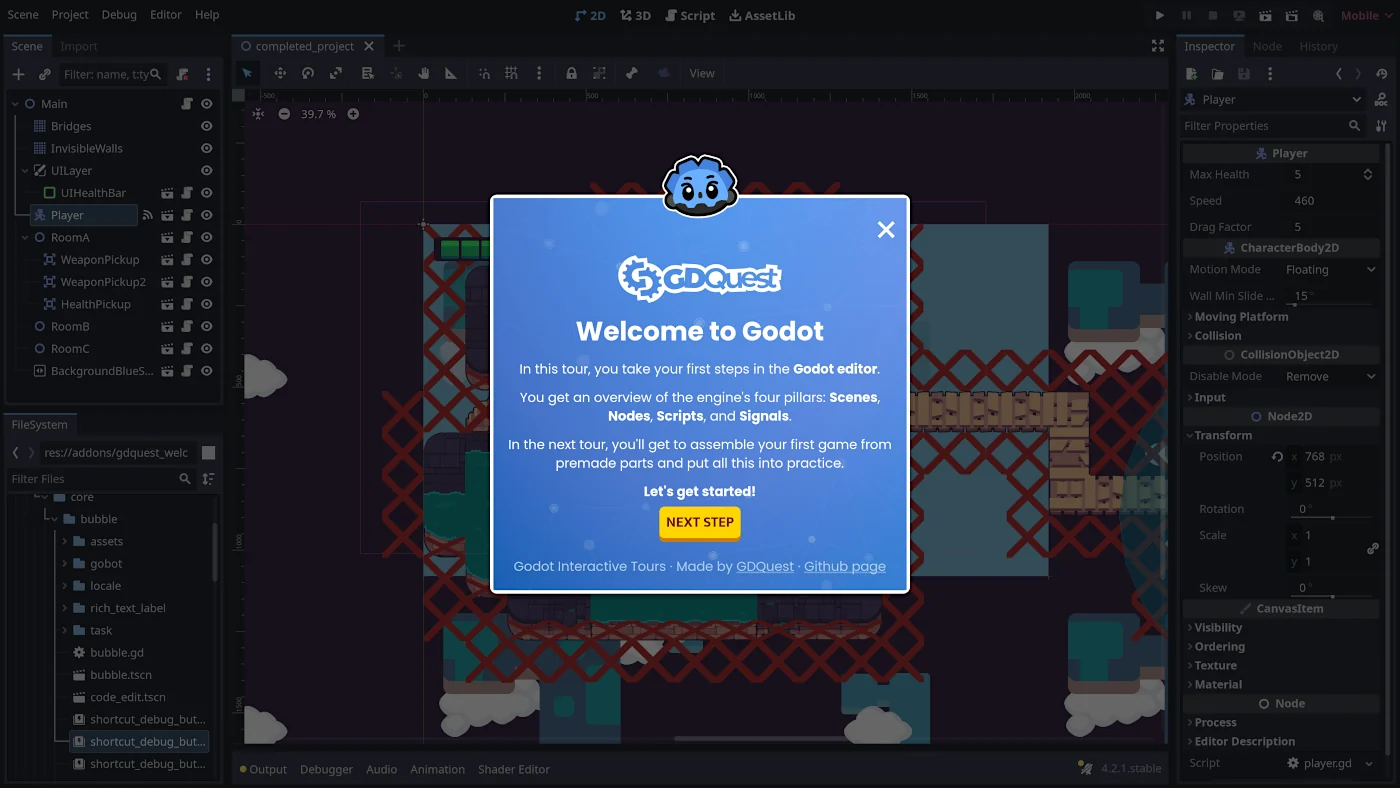
Task: Open the GDQuest link
Action: 765,567
